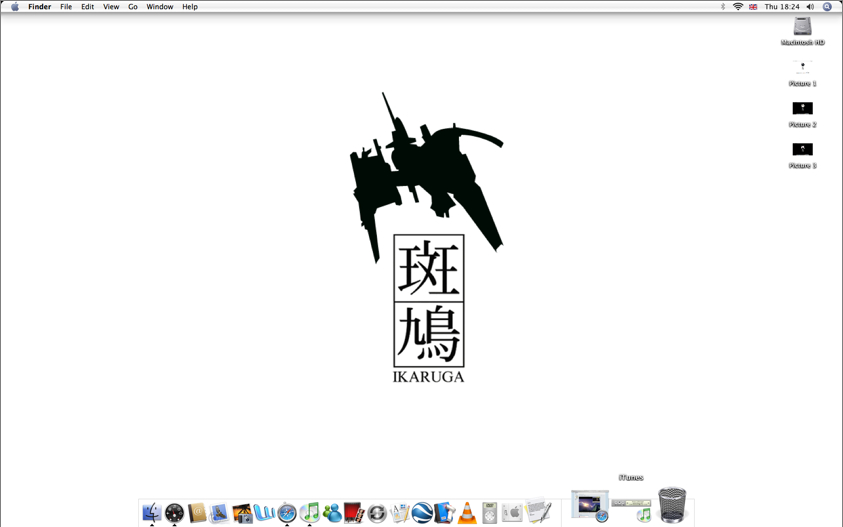
Task: Restore the minimized Safari window in Dock
Action: (x=589, y=506)
